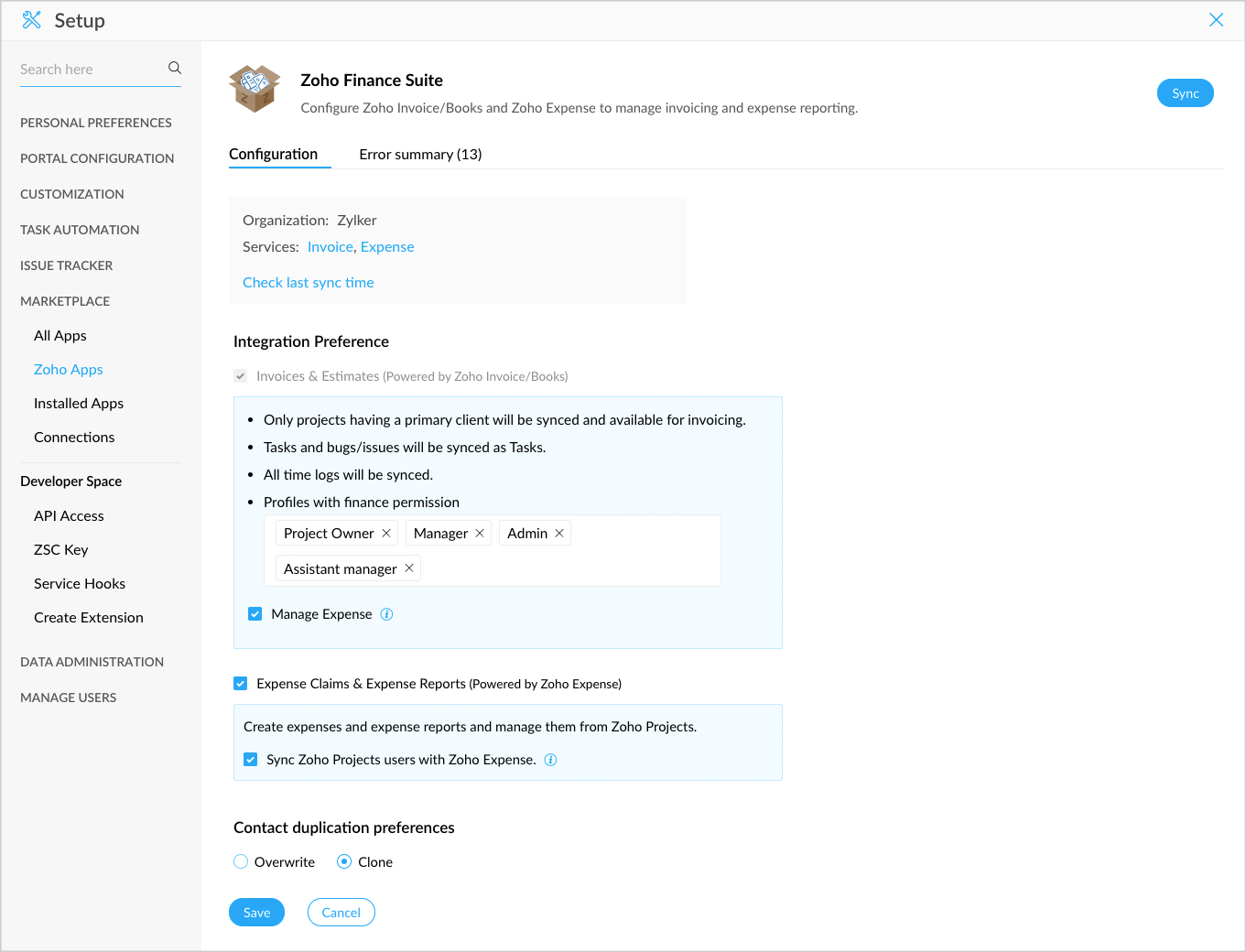Click the Sync button
The height and width of the screenshot is (952, 1246).
pyautogui.click(x=1185, y=93)
